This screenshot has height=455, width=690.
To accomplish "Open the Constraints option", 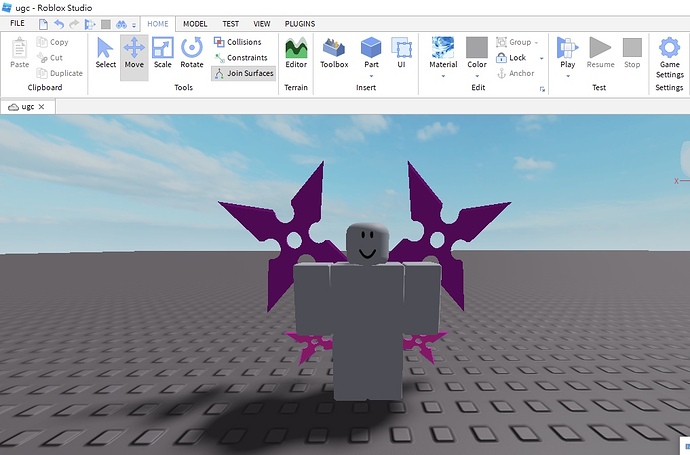I will pyautogui.click(x=241, y=58).
